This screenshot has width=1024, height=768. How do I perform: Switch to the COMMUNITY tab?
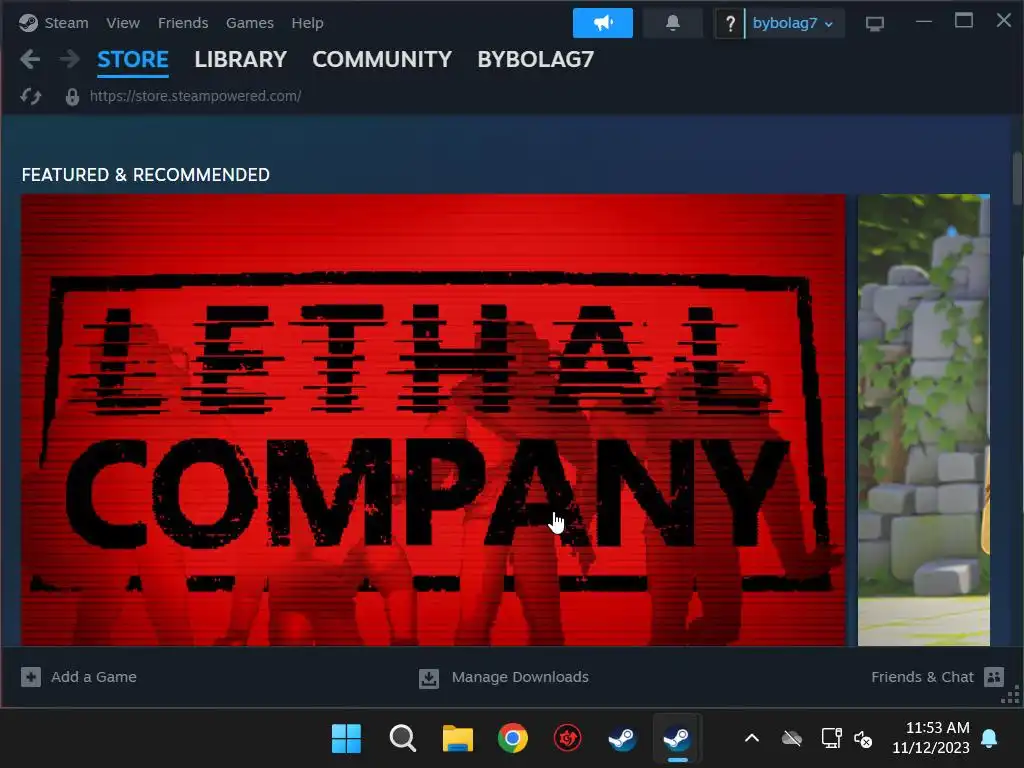pyautogui.click(x=382, y=59)
